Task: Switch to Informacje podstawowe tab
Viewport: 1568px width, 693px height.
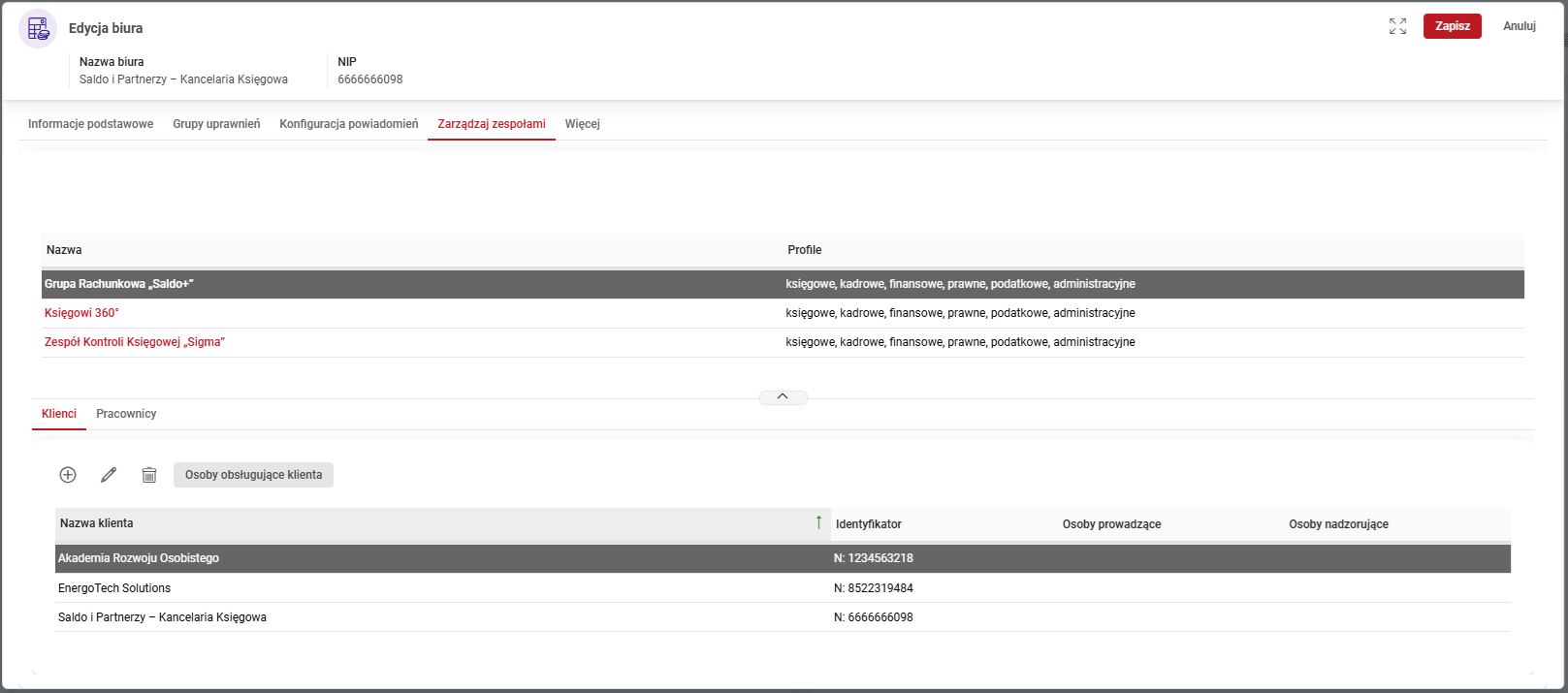Action: click(90, 124)
